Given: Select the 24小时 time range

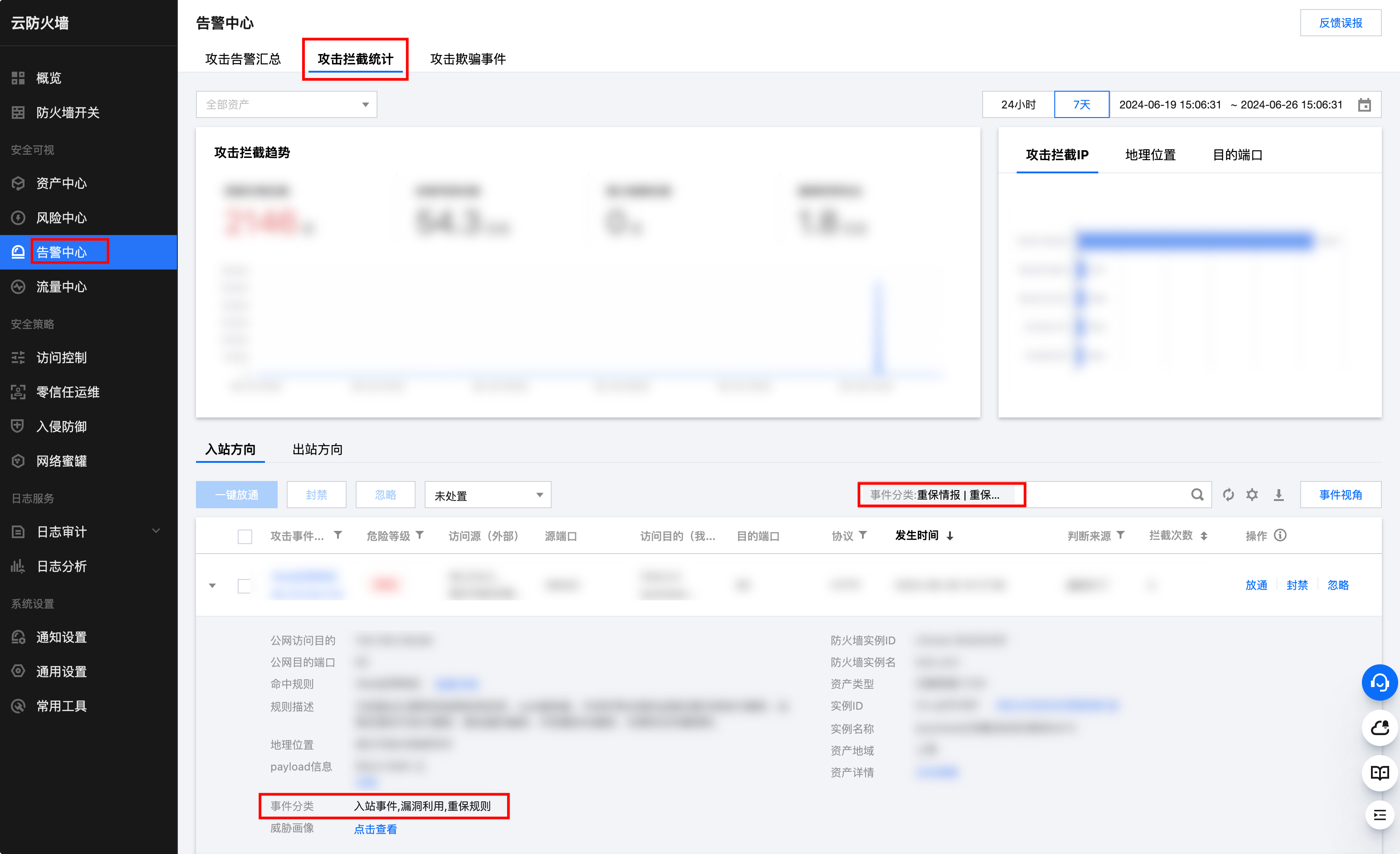Looking at the screenshot, I should click(1018, 104).
